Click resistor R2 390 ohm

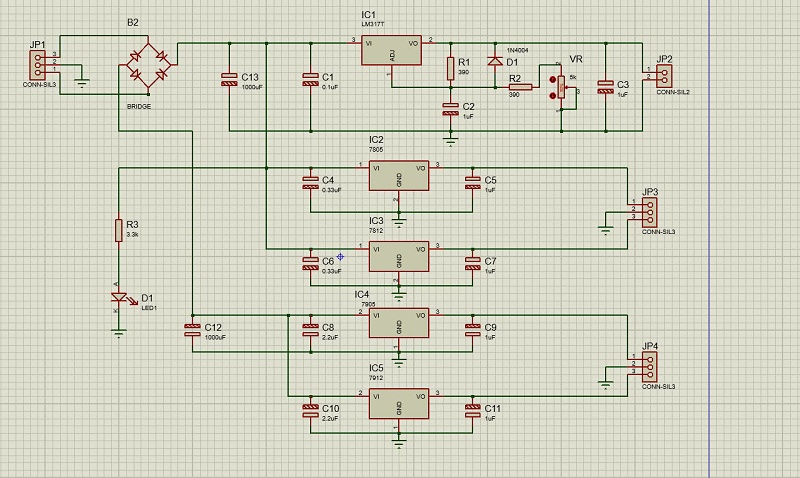pos(520,87)
